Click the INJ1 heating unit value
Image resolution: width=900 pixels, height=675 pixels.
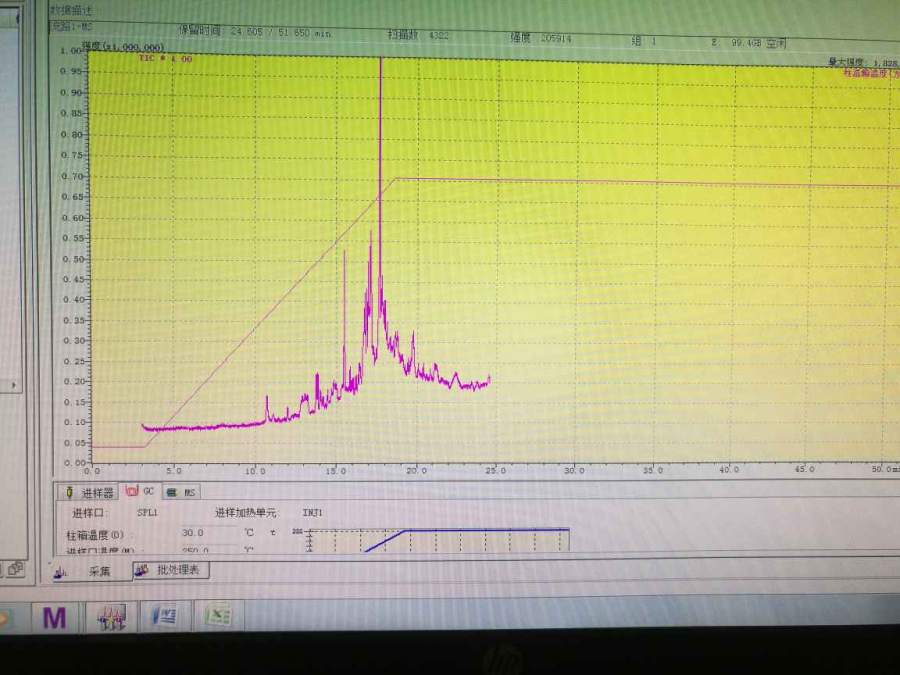click(x=312, y=512)
